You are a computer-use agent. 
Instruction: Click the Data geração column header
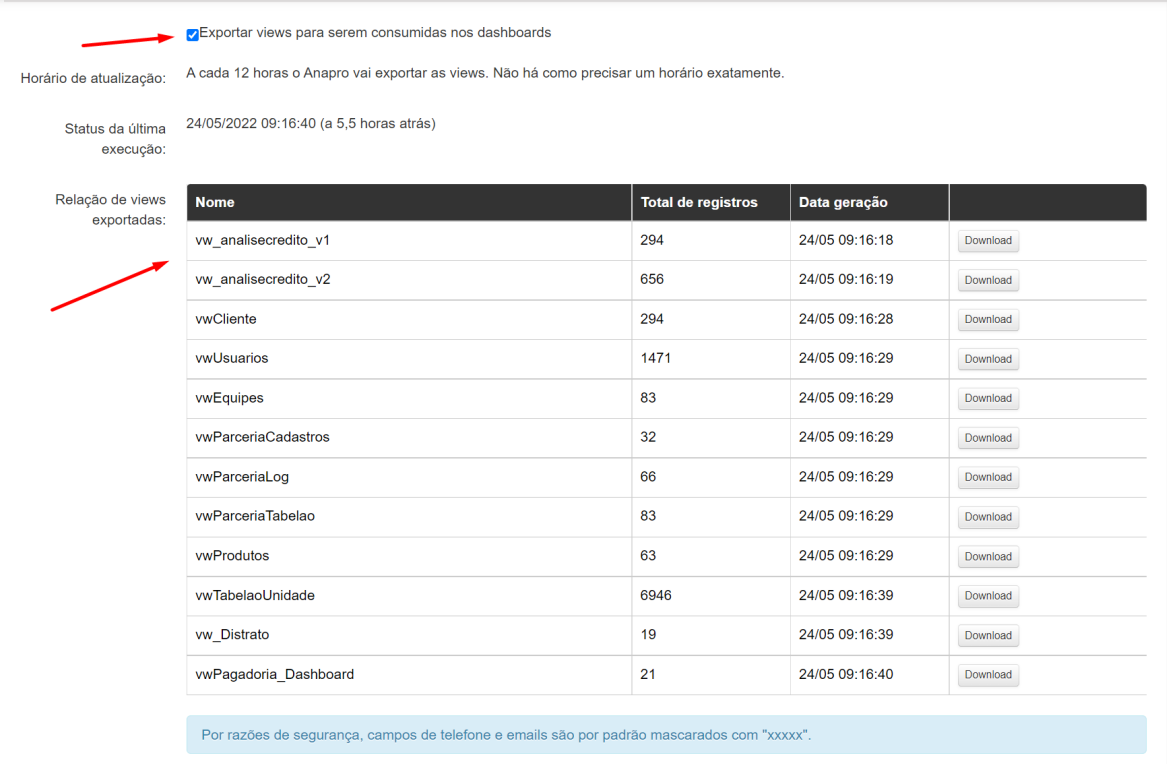click(843, 202)
